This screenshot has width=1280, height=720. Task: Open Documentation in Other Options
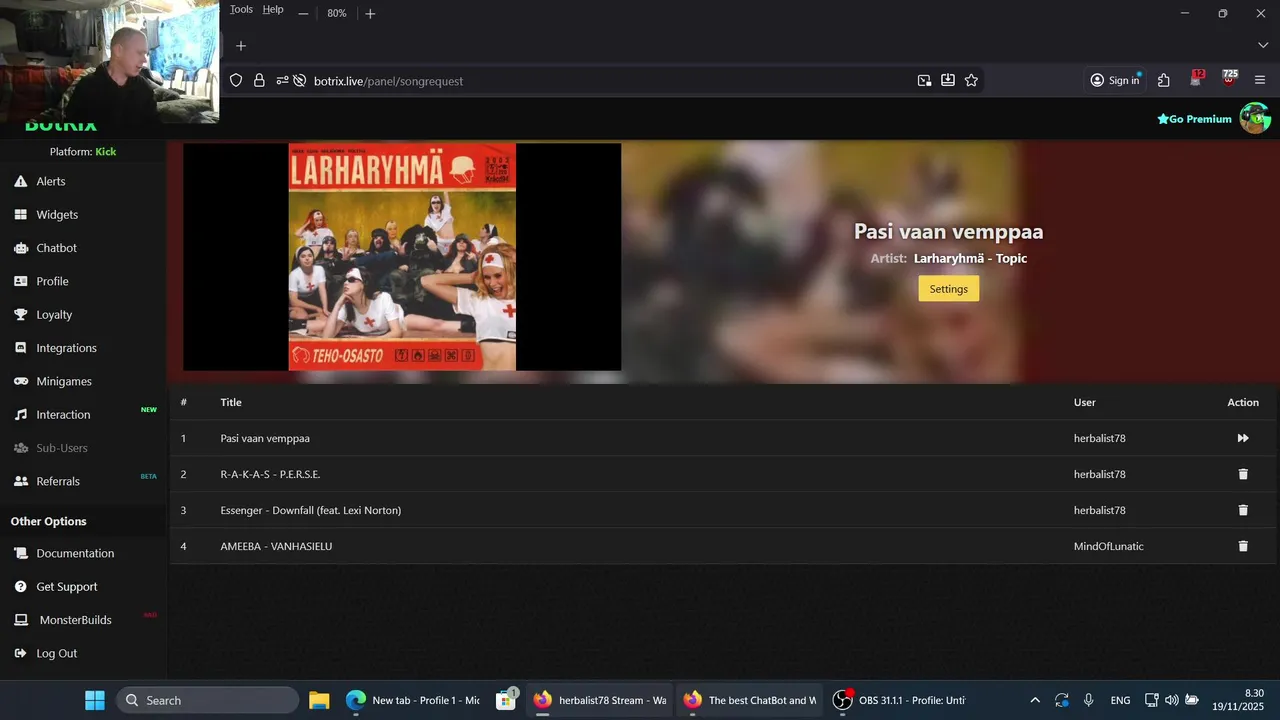tap(75, 553)
